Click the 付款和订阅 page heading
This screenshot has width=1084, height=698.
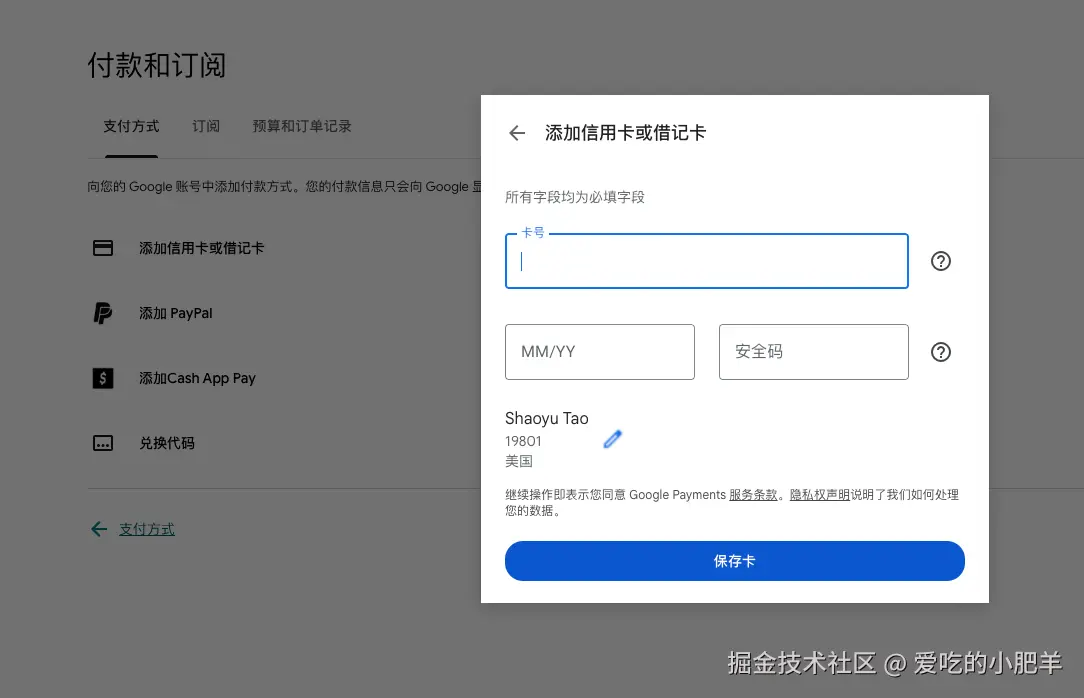[157, 66]
